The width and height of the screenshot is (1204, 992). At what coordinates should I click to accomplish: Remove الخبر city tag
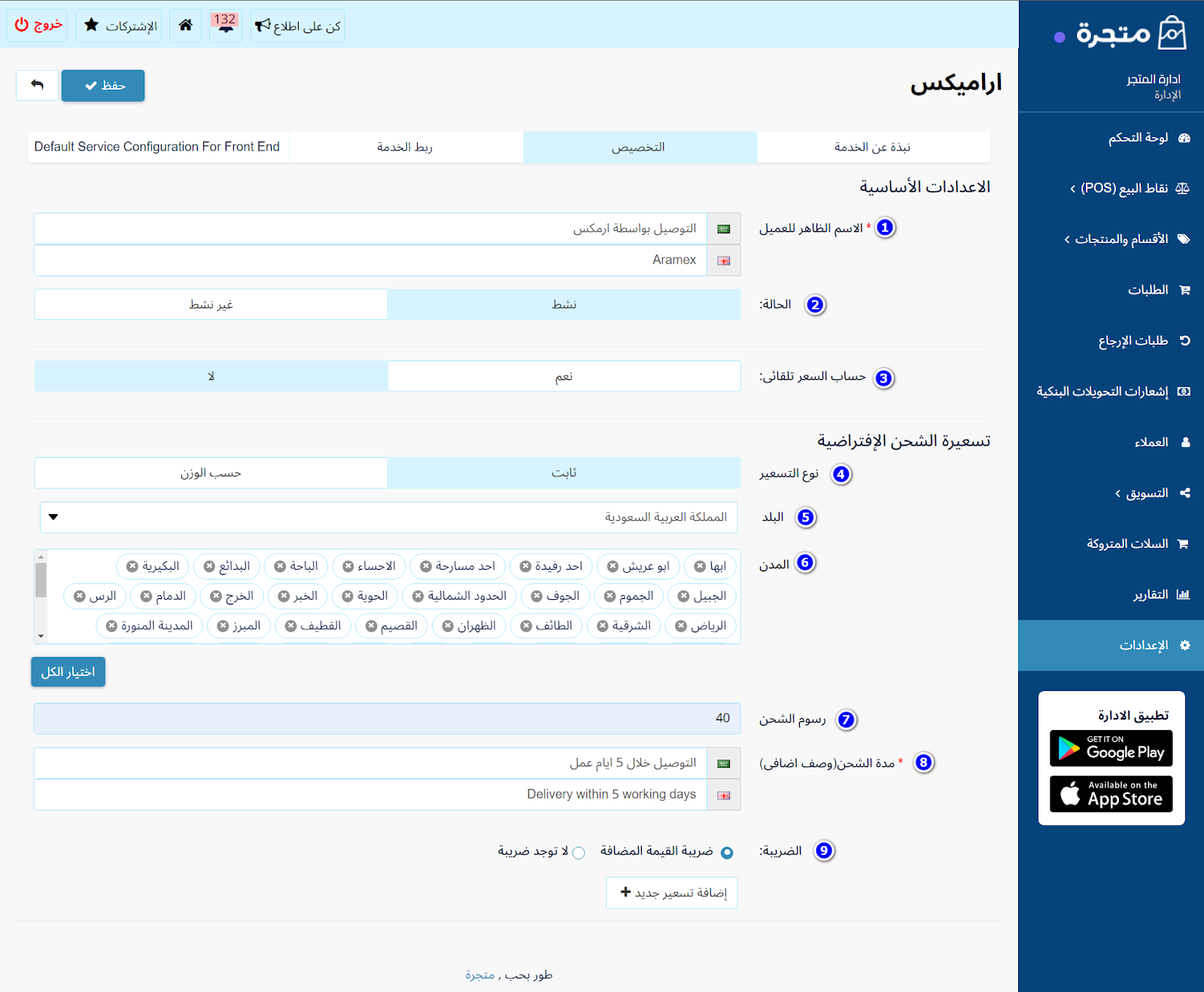pos(284,596)
